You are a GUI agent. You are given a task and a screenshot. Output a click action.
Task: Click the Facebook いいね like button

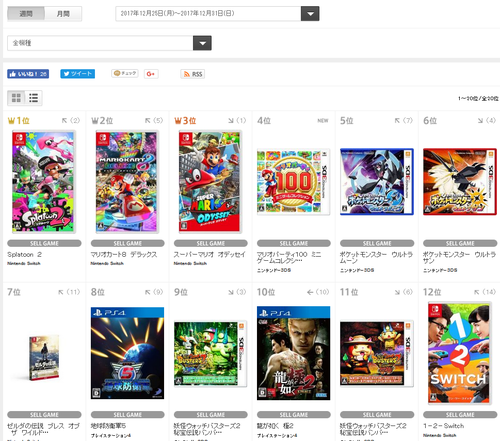[x=28, y=74]
